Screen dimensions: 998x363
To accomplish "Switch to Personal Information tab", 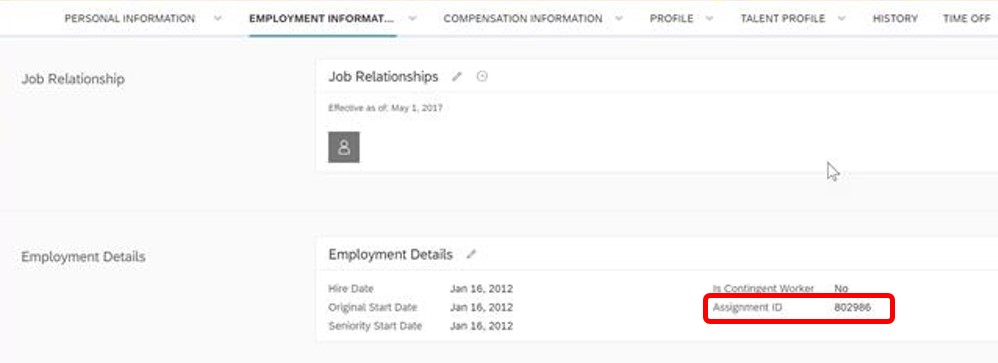I will [x=130, y=18].
